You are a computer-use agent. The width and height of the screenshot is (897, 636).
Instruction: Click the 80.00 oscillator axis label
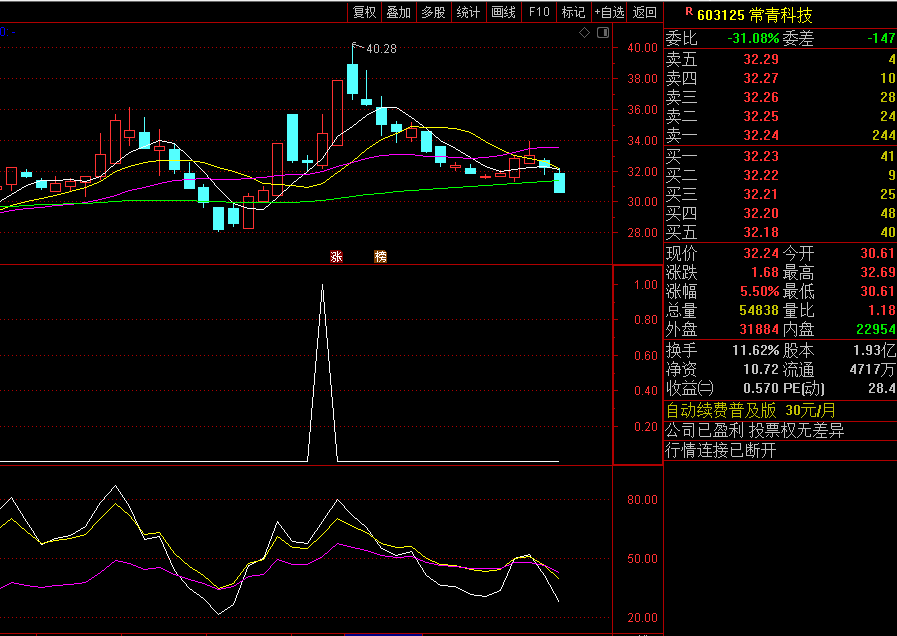pos(642,499)
